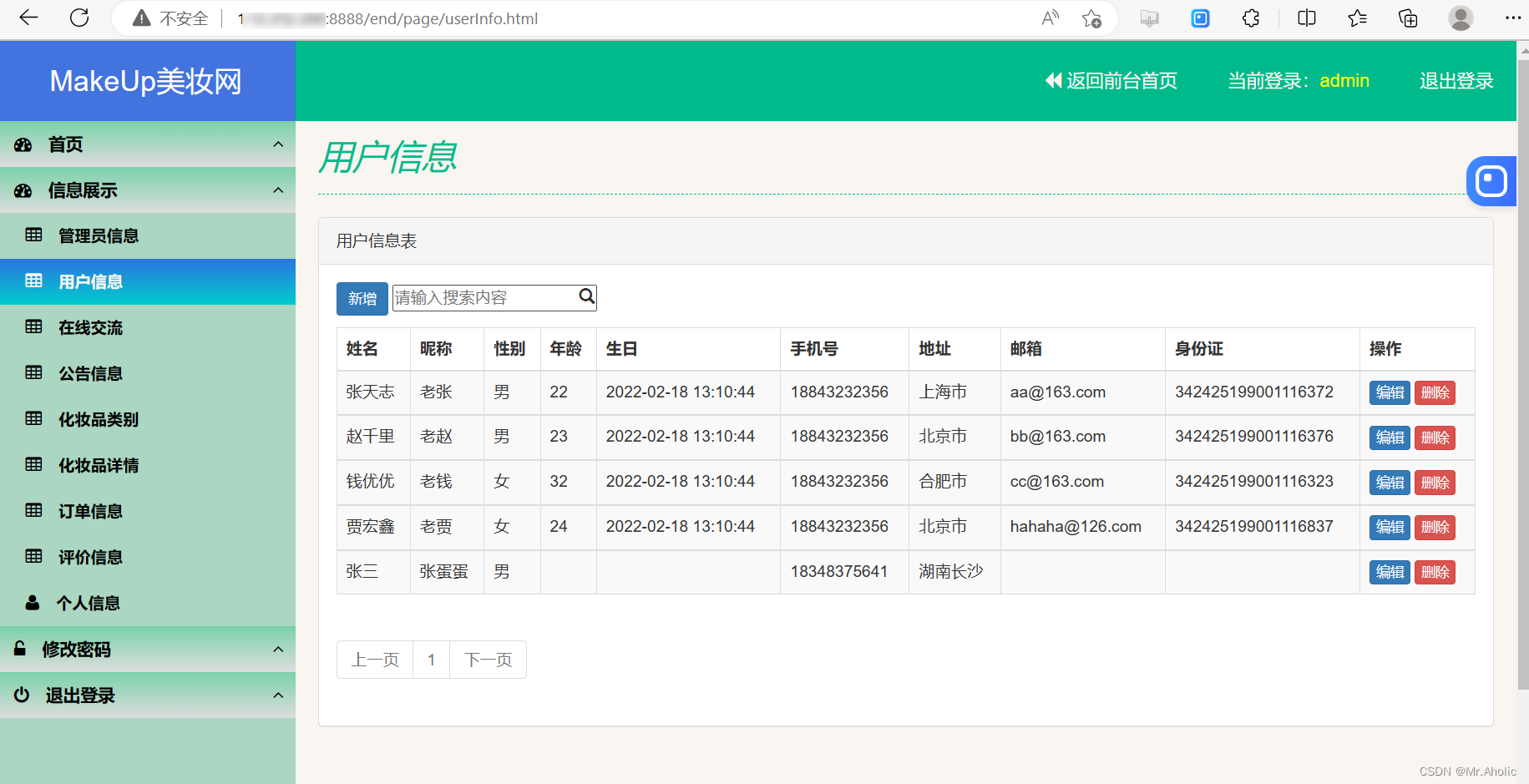This screenshot has width=1529, height=784.
Task: Delete the 张天志 row
Action: 1435,392
